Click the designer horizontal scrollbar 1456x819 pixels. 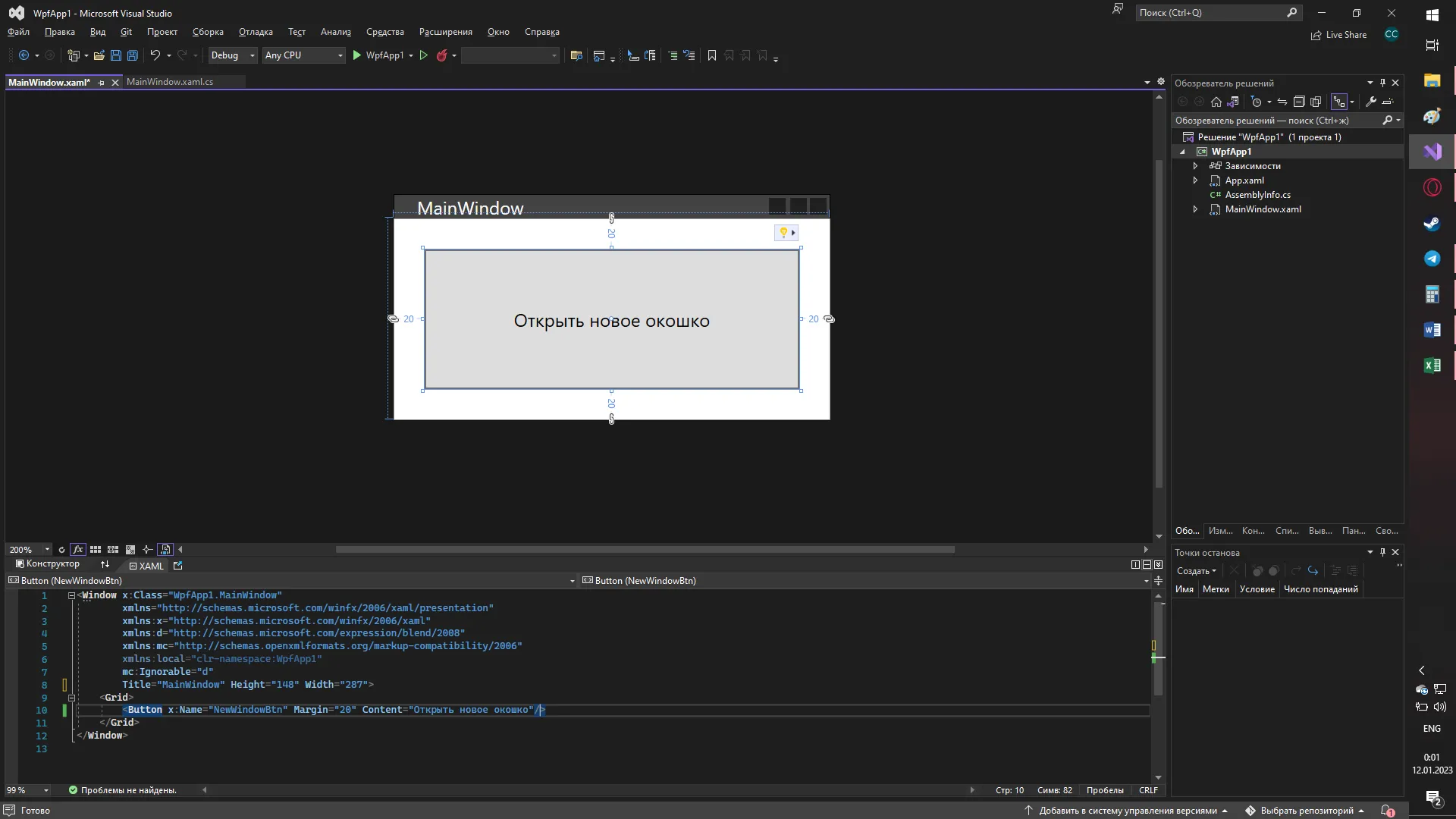(645, 550)
